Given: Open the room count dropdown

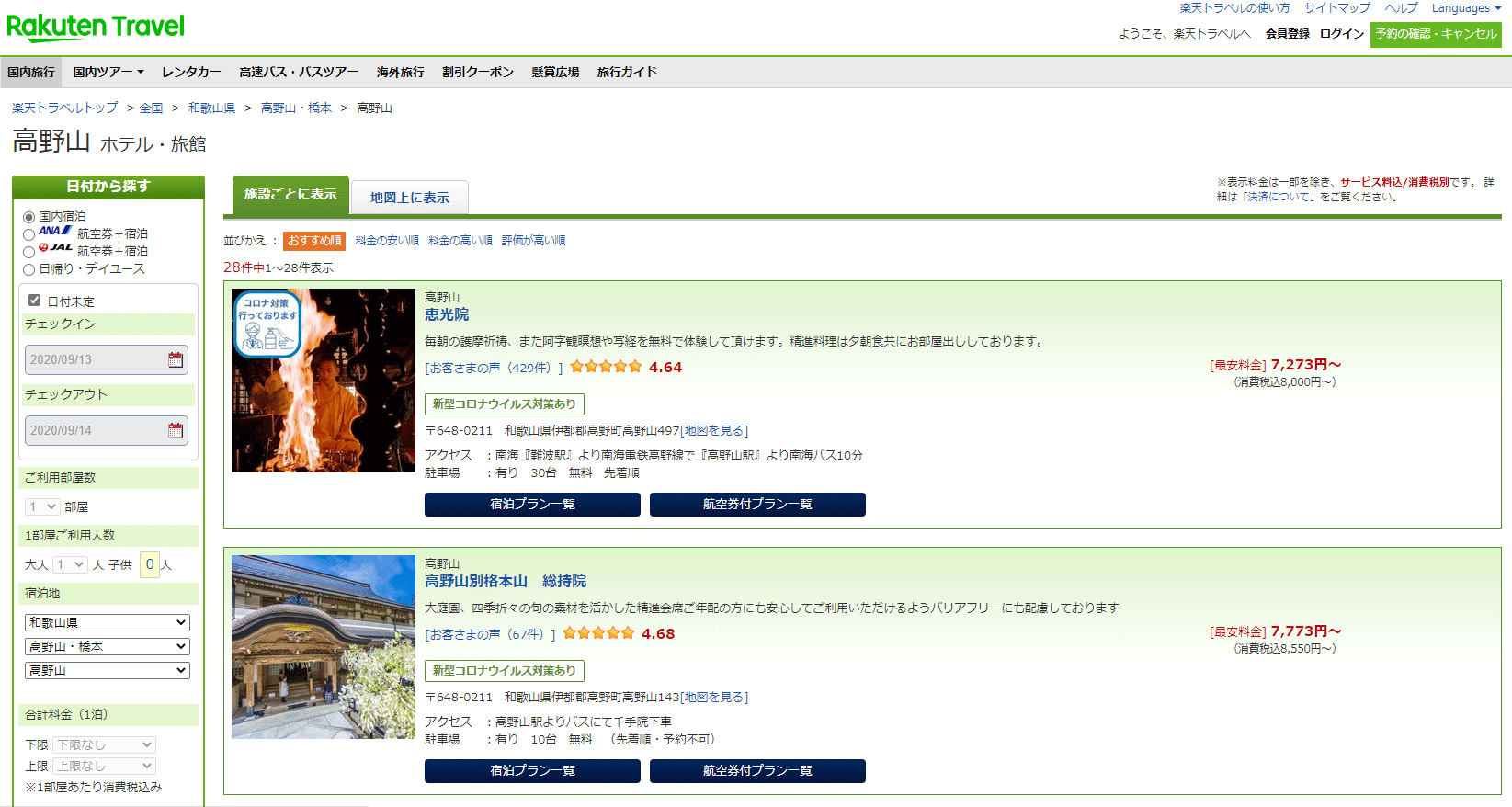Looking at the screenshot, I should [42, 506].
